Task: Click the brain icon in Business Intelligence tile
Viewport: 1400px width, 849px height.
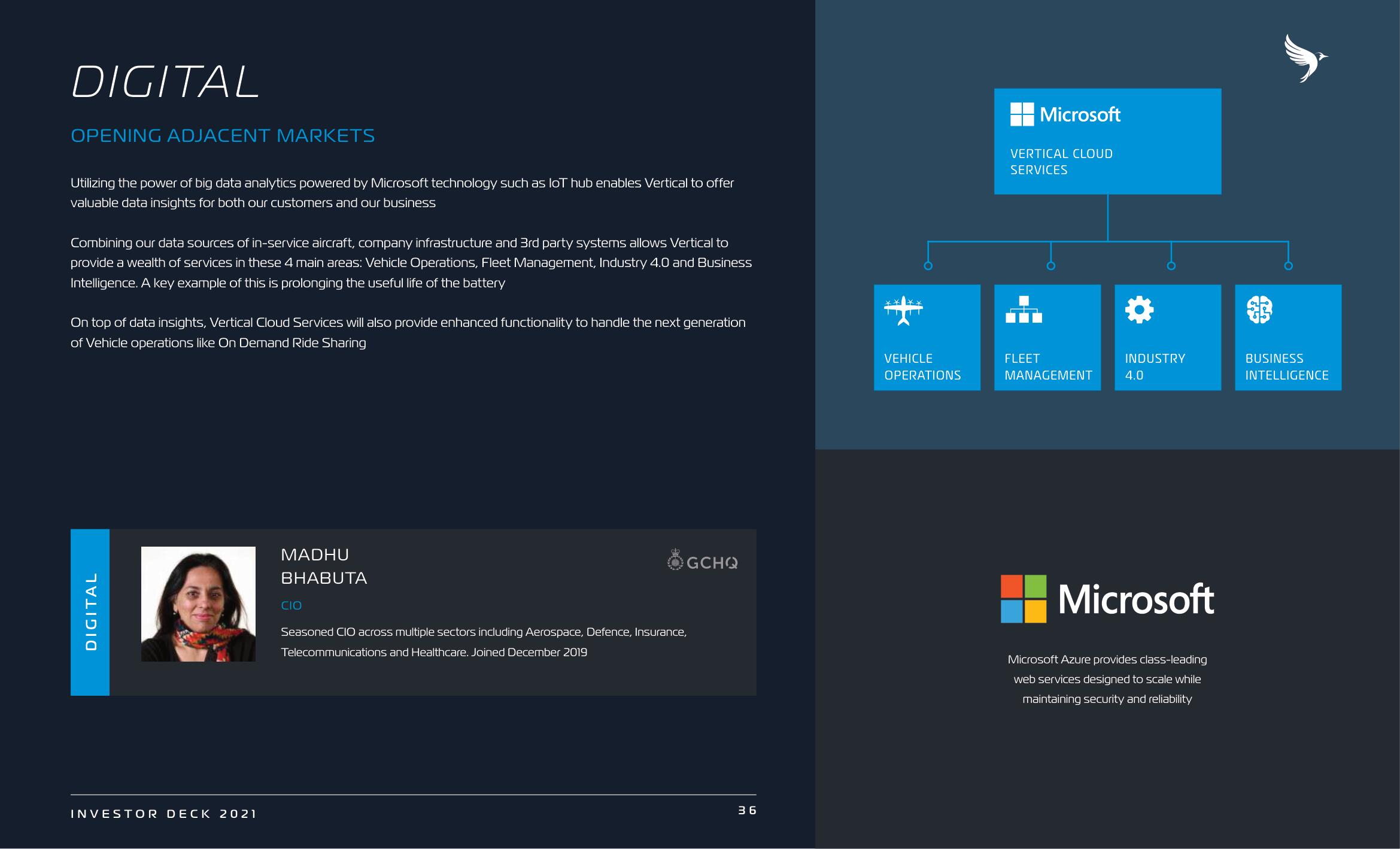Action: [x=1259, y=310]
